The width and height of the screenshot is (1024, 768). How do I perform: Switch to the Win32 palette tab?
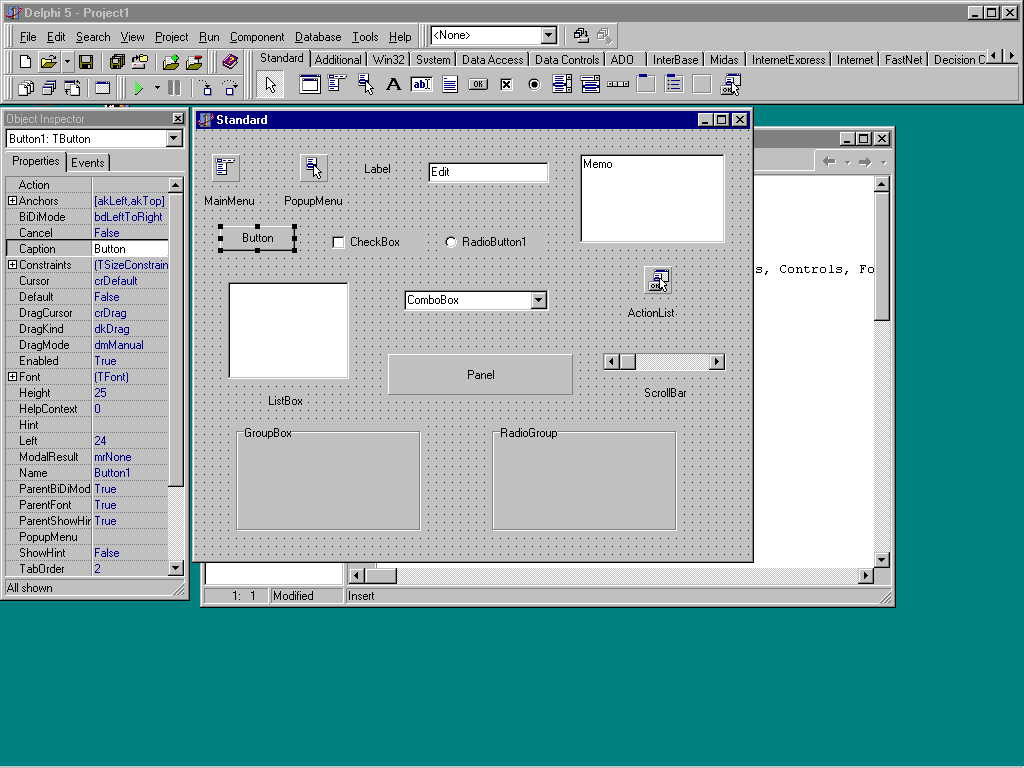pyautogui.click(x=388, y=59)
